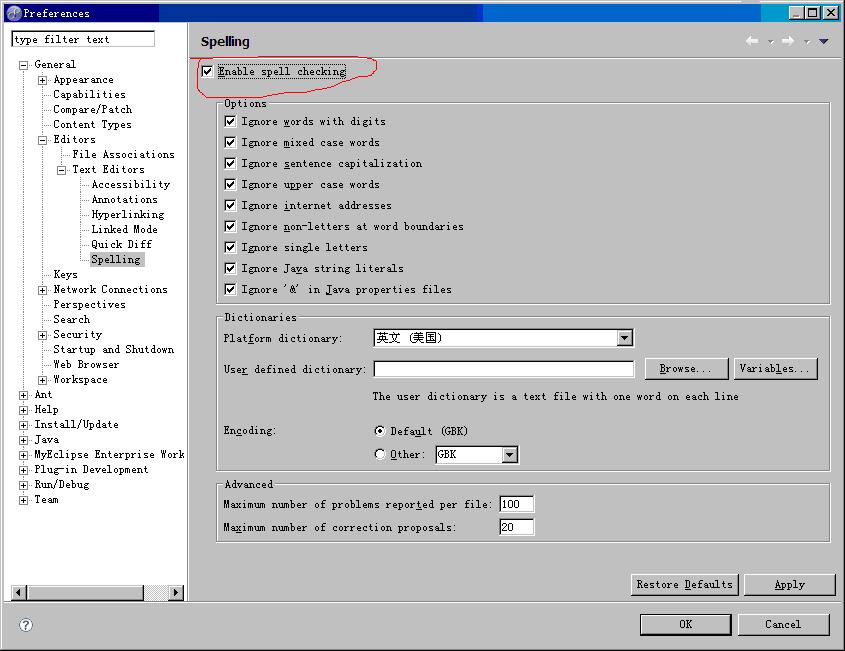Select Hyperlinking preference page

(x=127, y=214)
